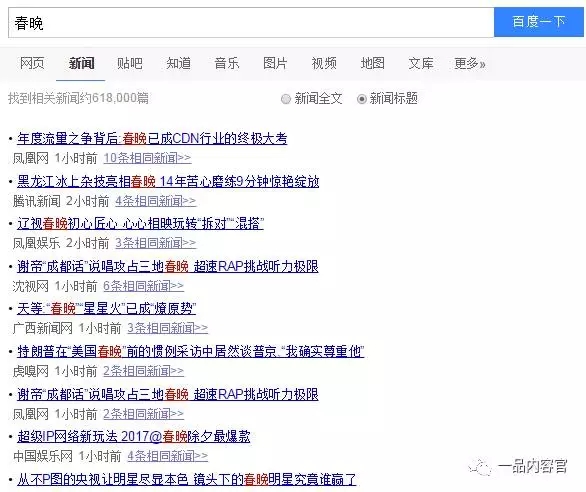This screenshot has height=492, width=586.
Task: Open the 视频 tab
Action: coord(324,63)
